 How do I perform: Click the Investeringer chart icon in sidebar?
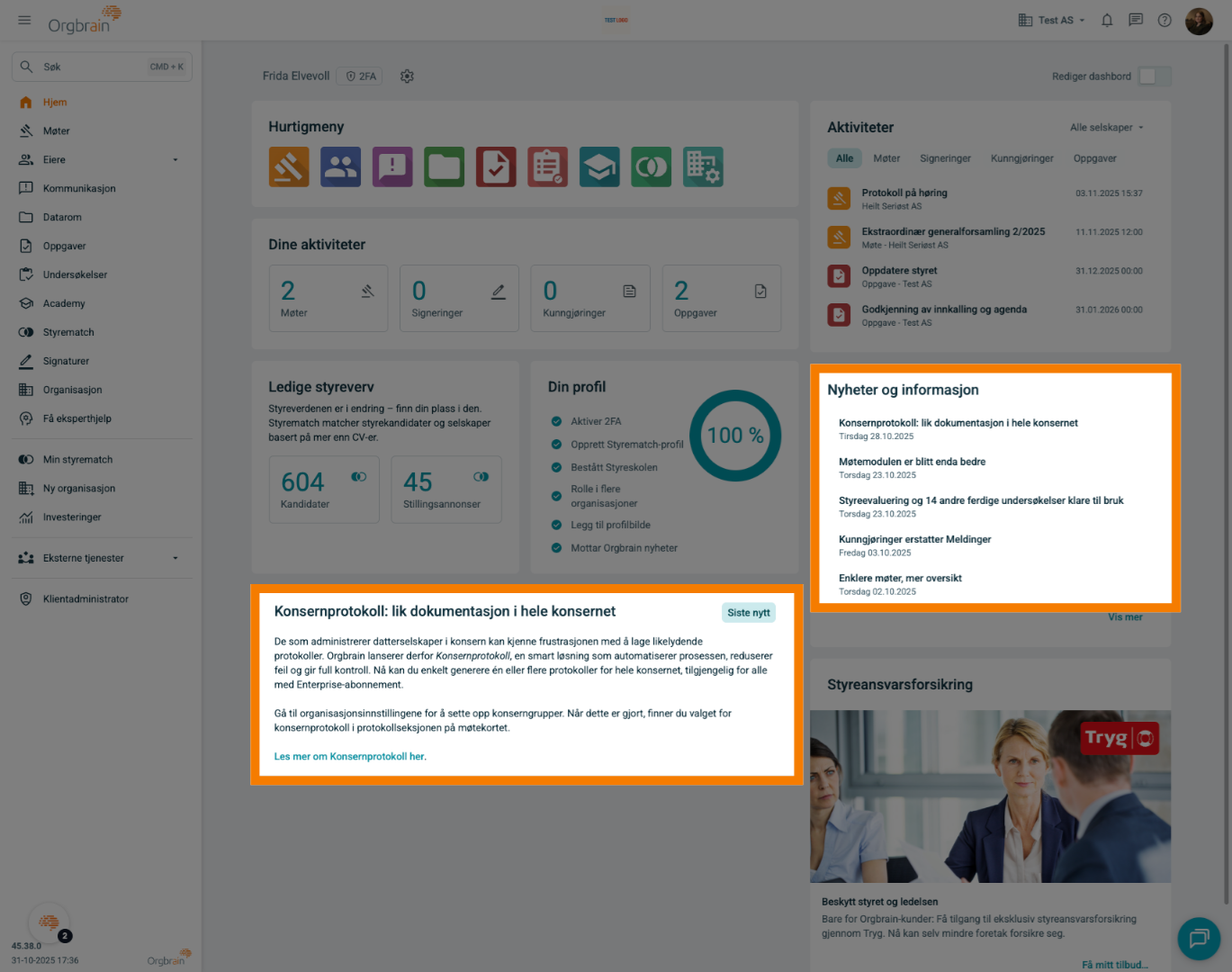point(26,517)
